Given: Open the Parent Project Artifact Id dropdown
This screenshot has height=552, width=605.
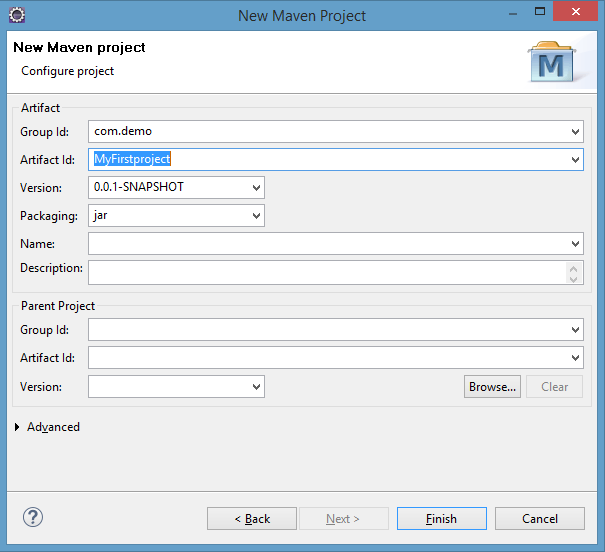Looking at the screenshot, I should point(575,358).
